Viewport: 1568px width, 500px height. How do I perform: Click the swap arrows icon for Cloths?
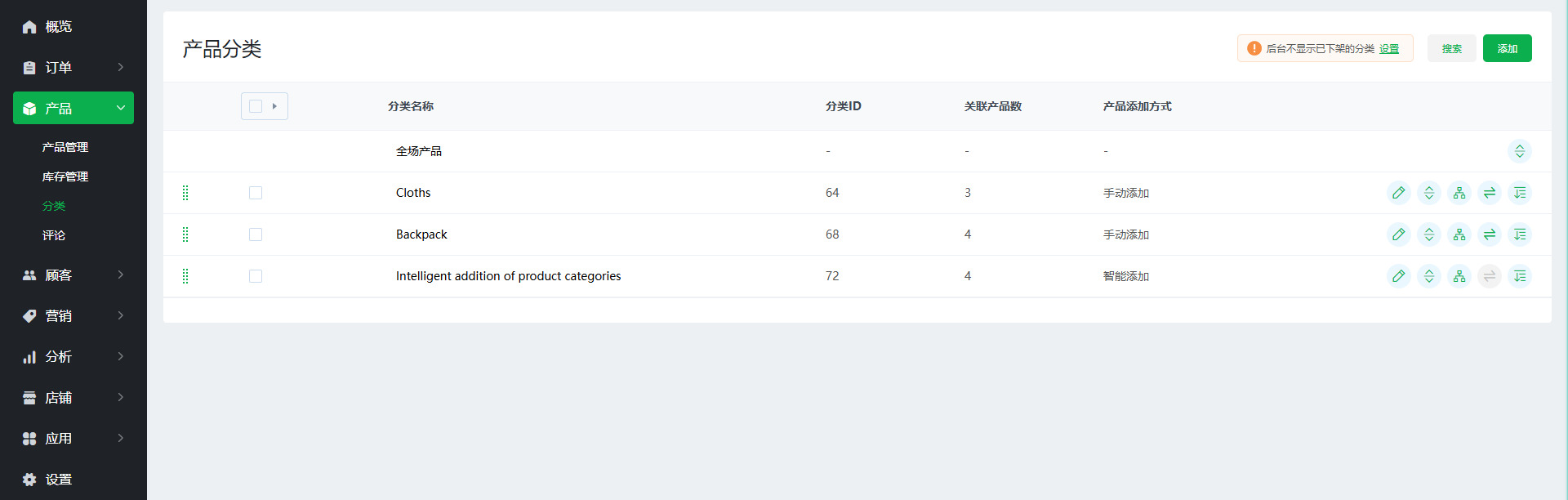coord(1489,193)
